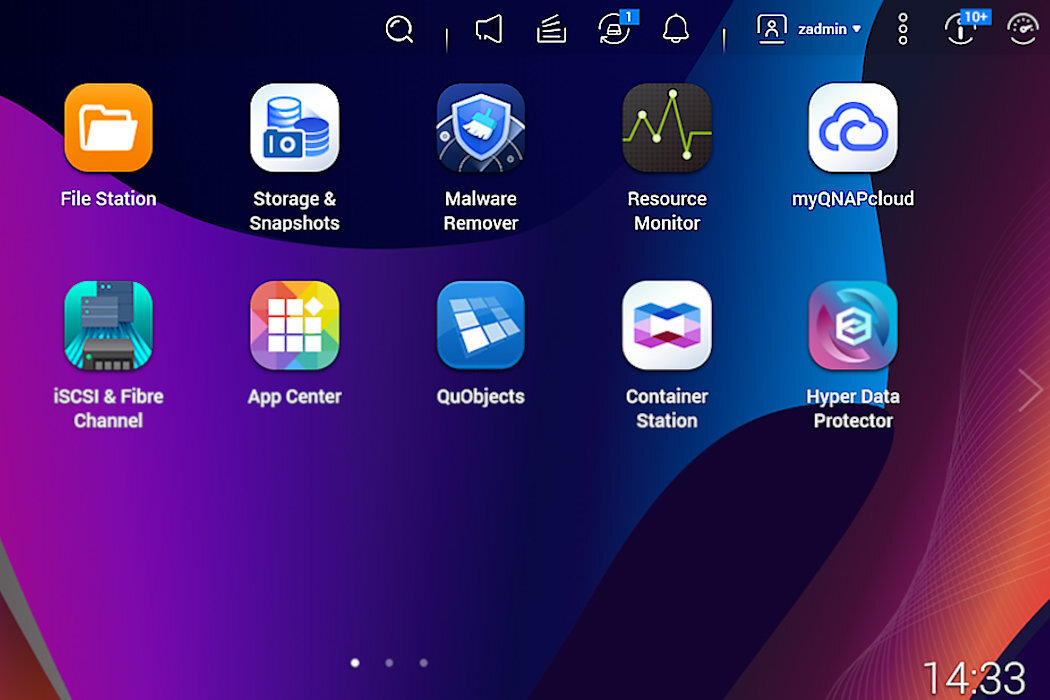
Task: Select the first desktop page dot
Action: (355, 663)
